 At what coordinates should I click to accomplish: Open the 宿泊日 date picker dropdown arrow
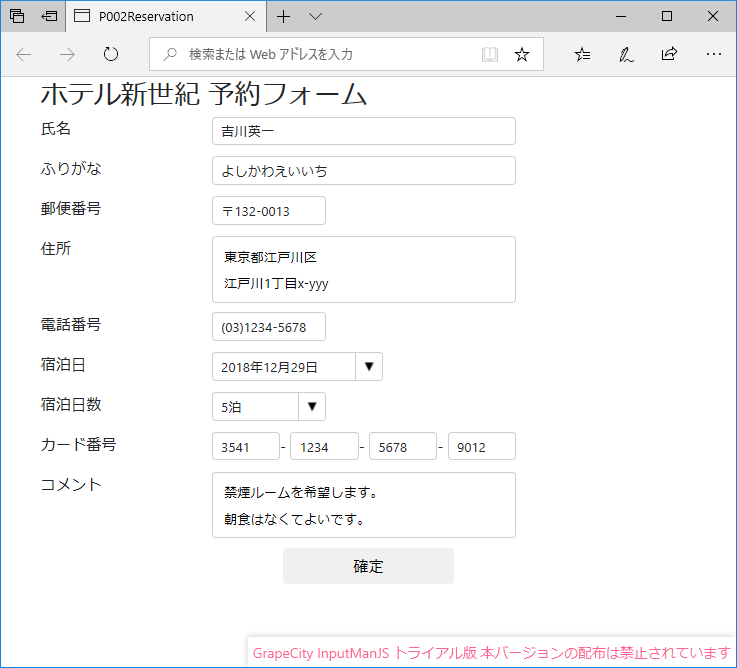(369, 367)
